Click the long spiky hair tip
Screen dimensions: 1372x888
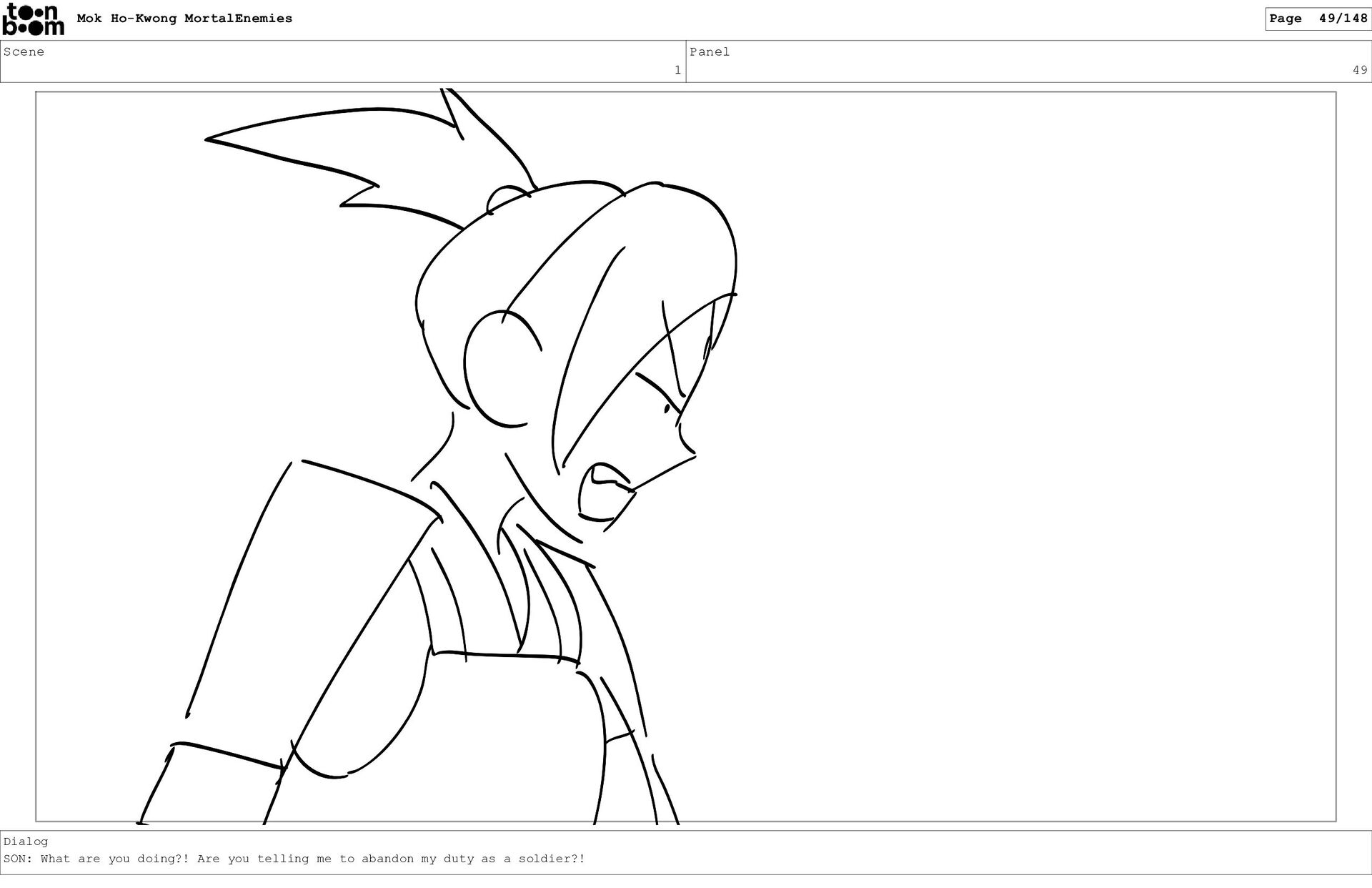pyautogui.click(x=214, y=139)
